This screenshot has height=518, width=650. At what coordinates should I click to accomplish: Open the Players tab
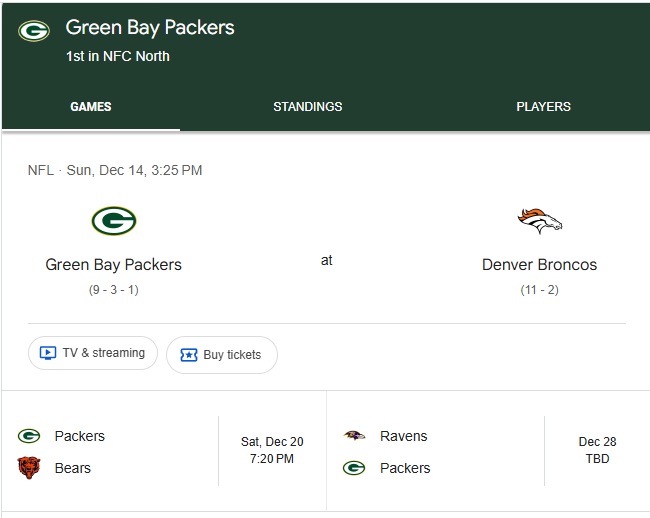[543, 107]
